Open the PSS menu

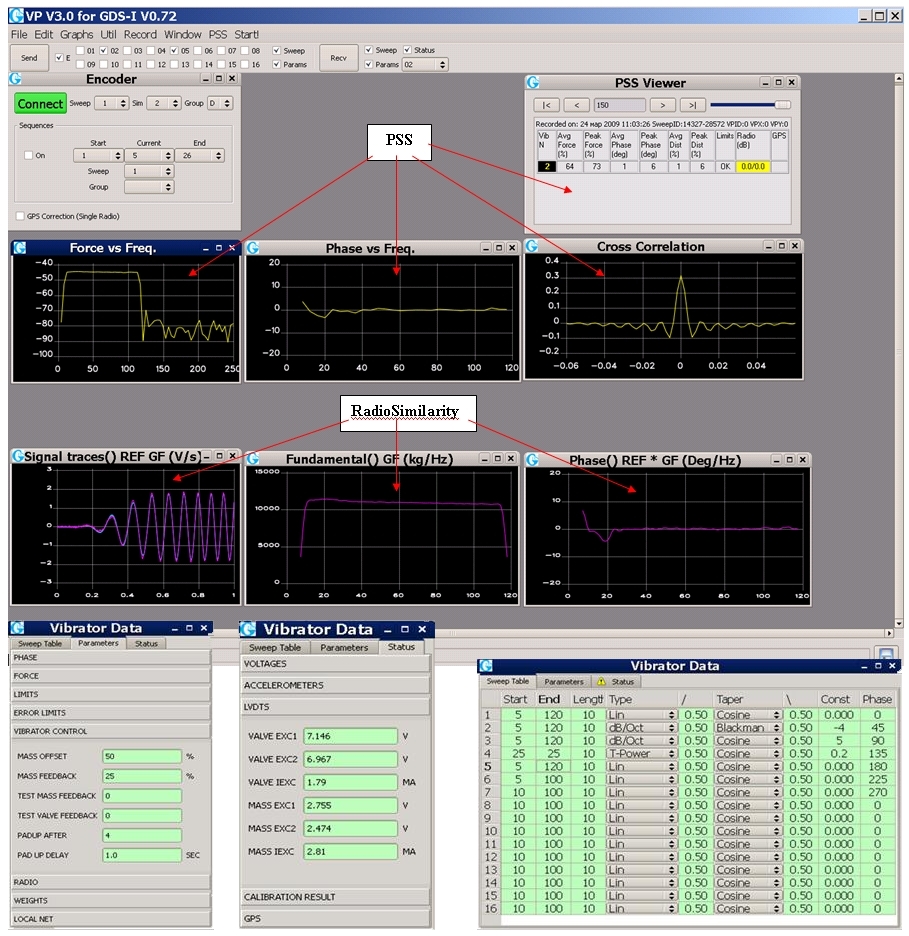coord(218,35)
